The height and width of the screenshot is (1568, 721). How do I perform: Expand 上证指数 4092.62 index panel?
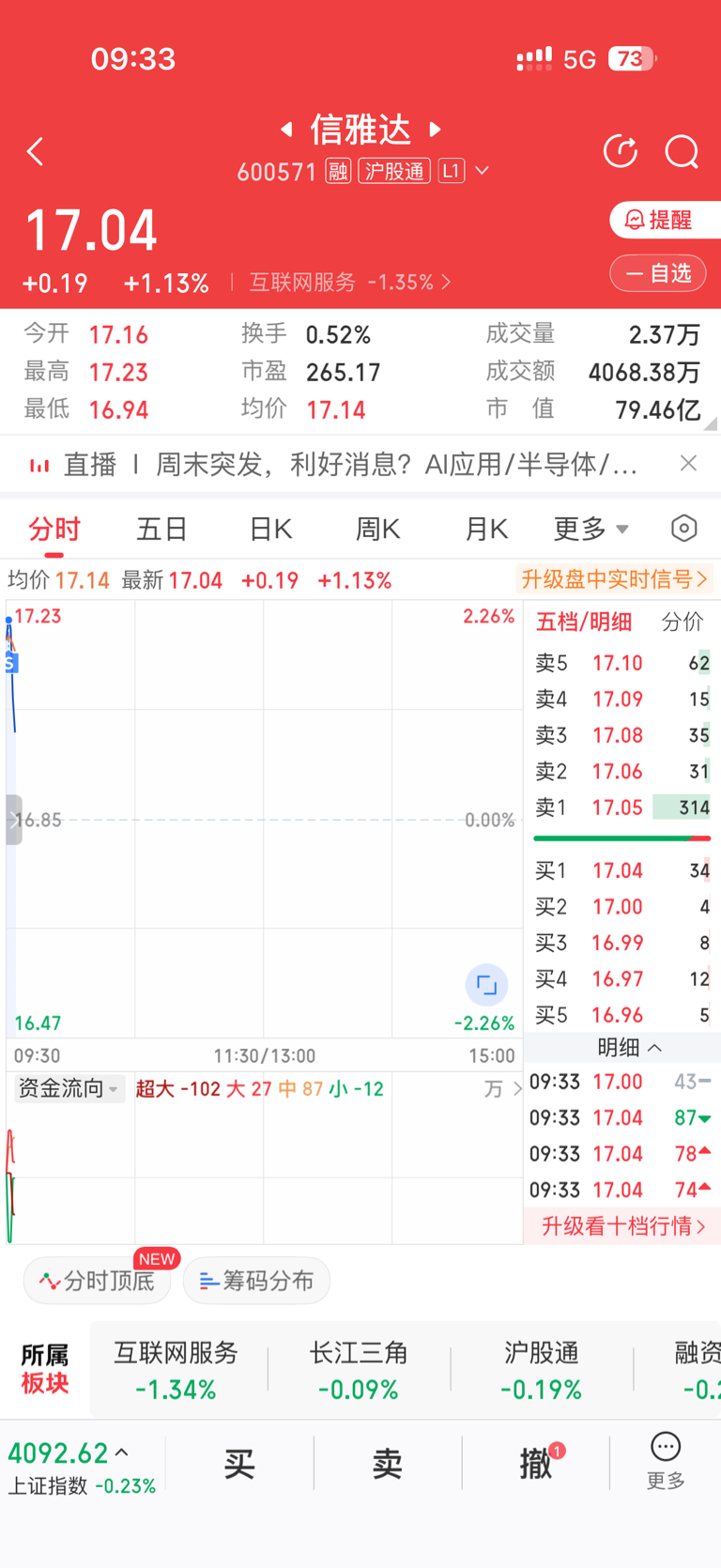(82, 1467)
